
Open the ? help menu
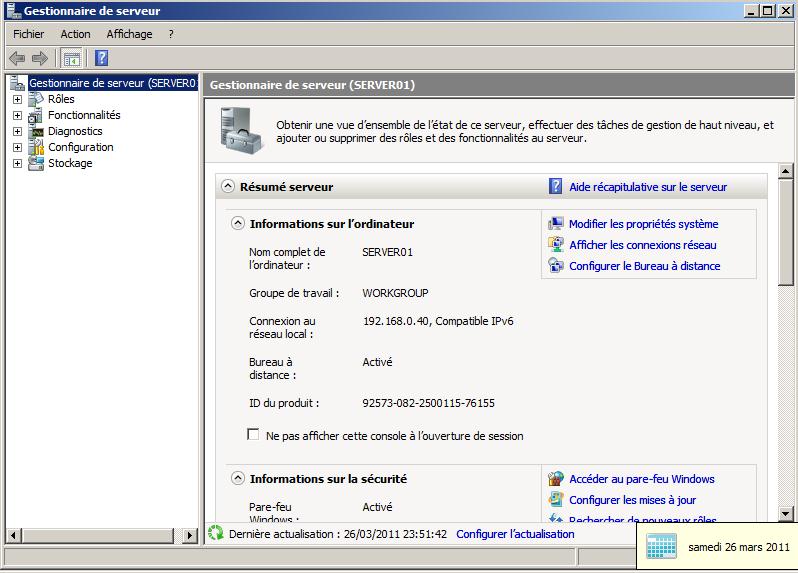[x=171, y=34]
